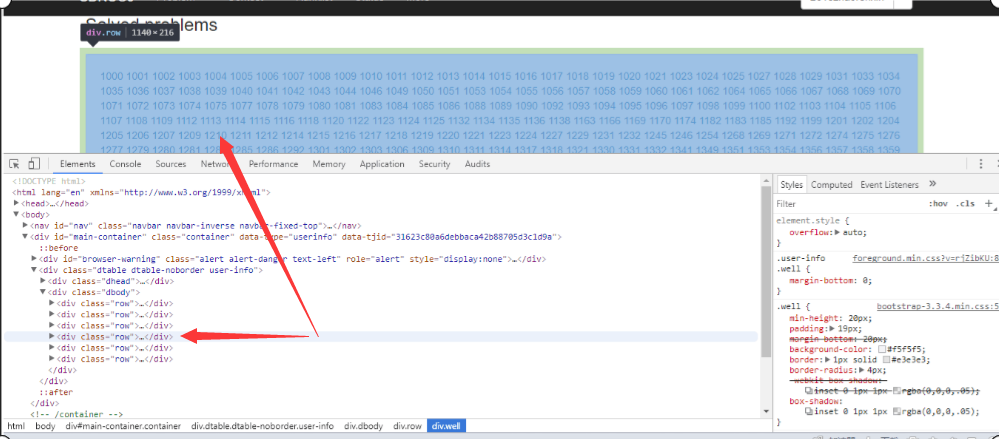The height and width of the screenshot is (439, 999).
Task: Expand the border shorthand triangle
Action: click(828, 359)
